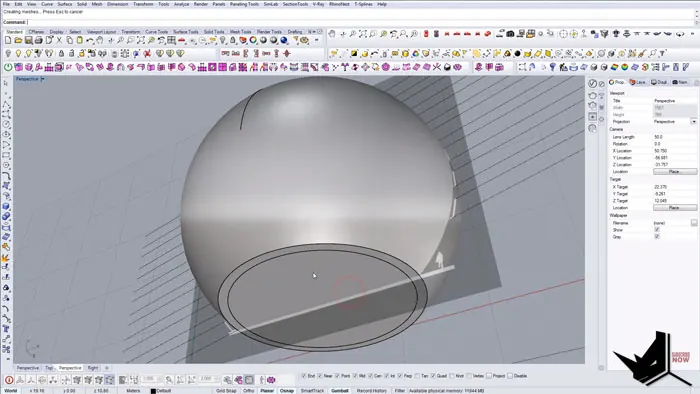This screenshot has width=700, height=394.
Task: Click the blue render sphere icon
Action: [x=284, y=41]
